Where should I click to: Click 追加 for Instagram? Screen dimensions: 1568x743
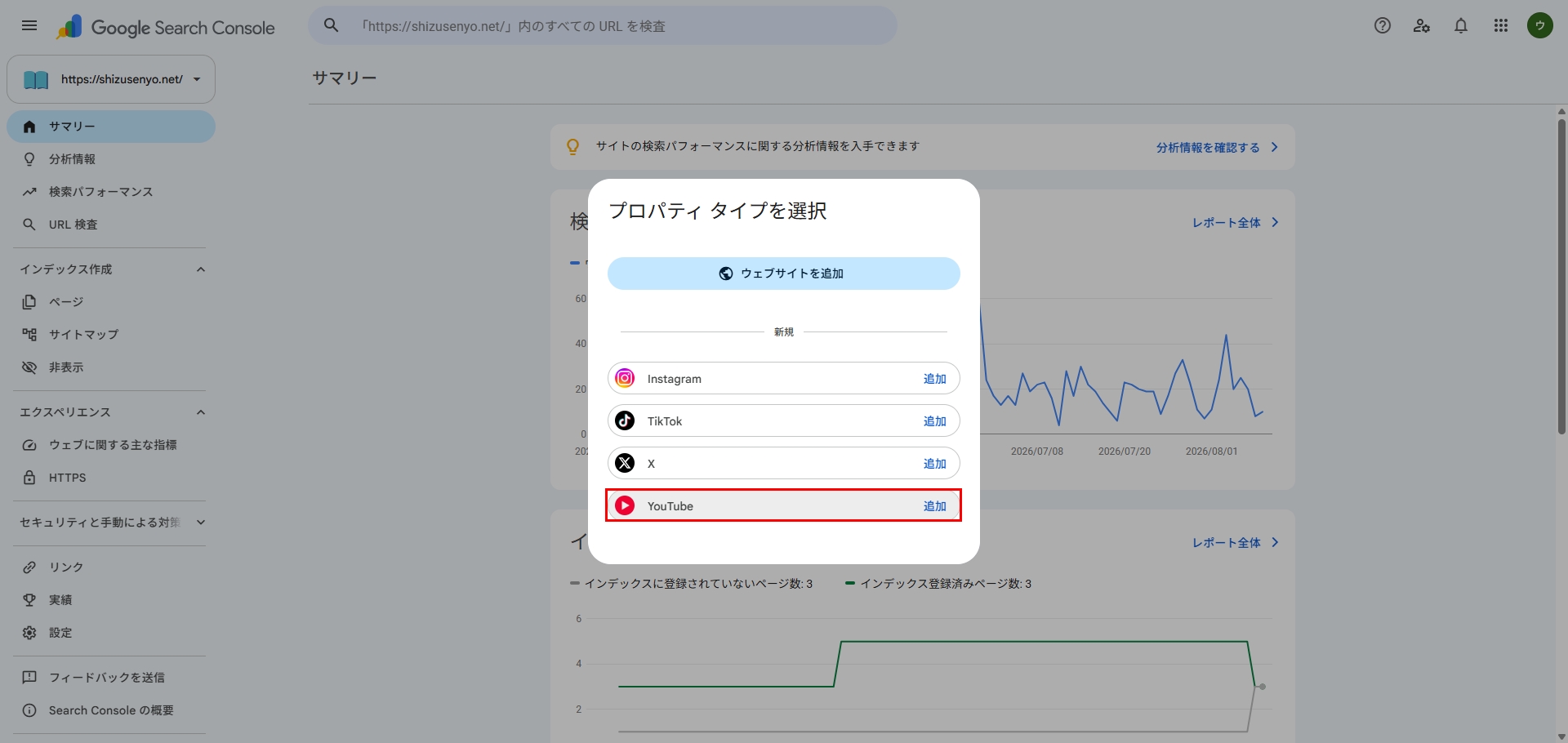(935, 379)
